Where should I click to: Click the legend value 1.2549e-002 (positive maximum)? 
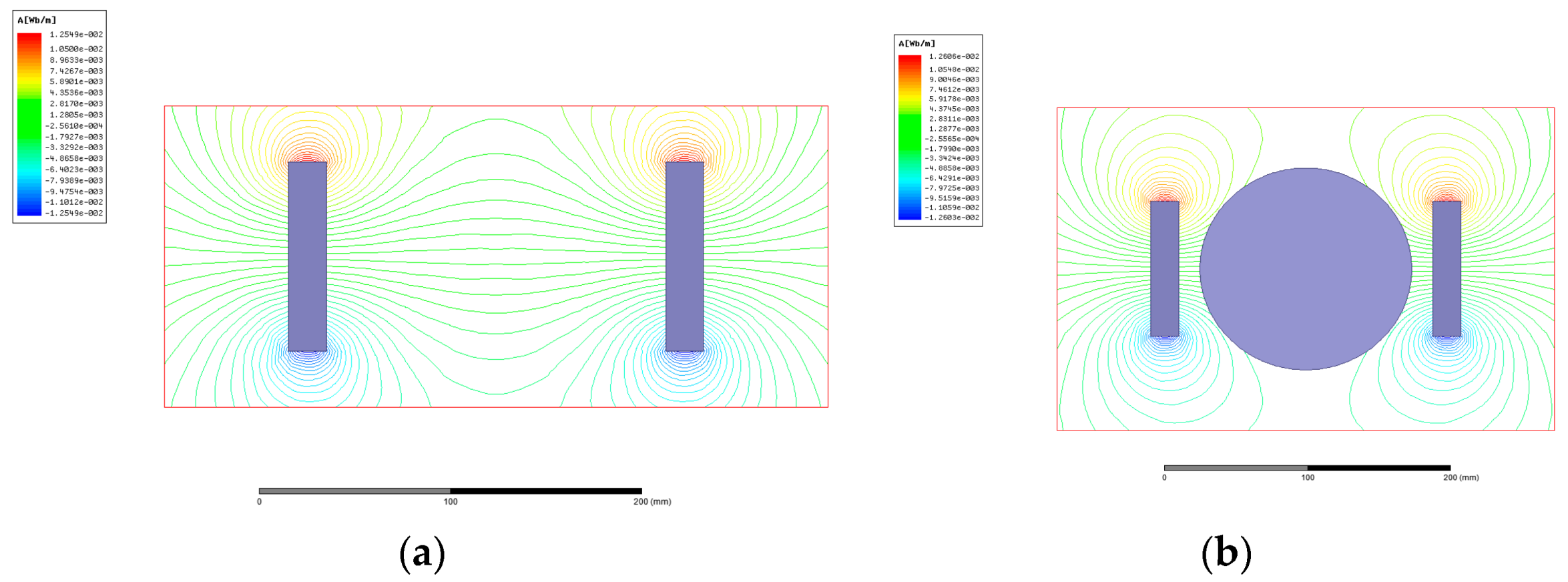pos(76,35)
